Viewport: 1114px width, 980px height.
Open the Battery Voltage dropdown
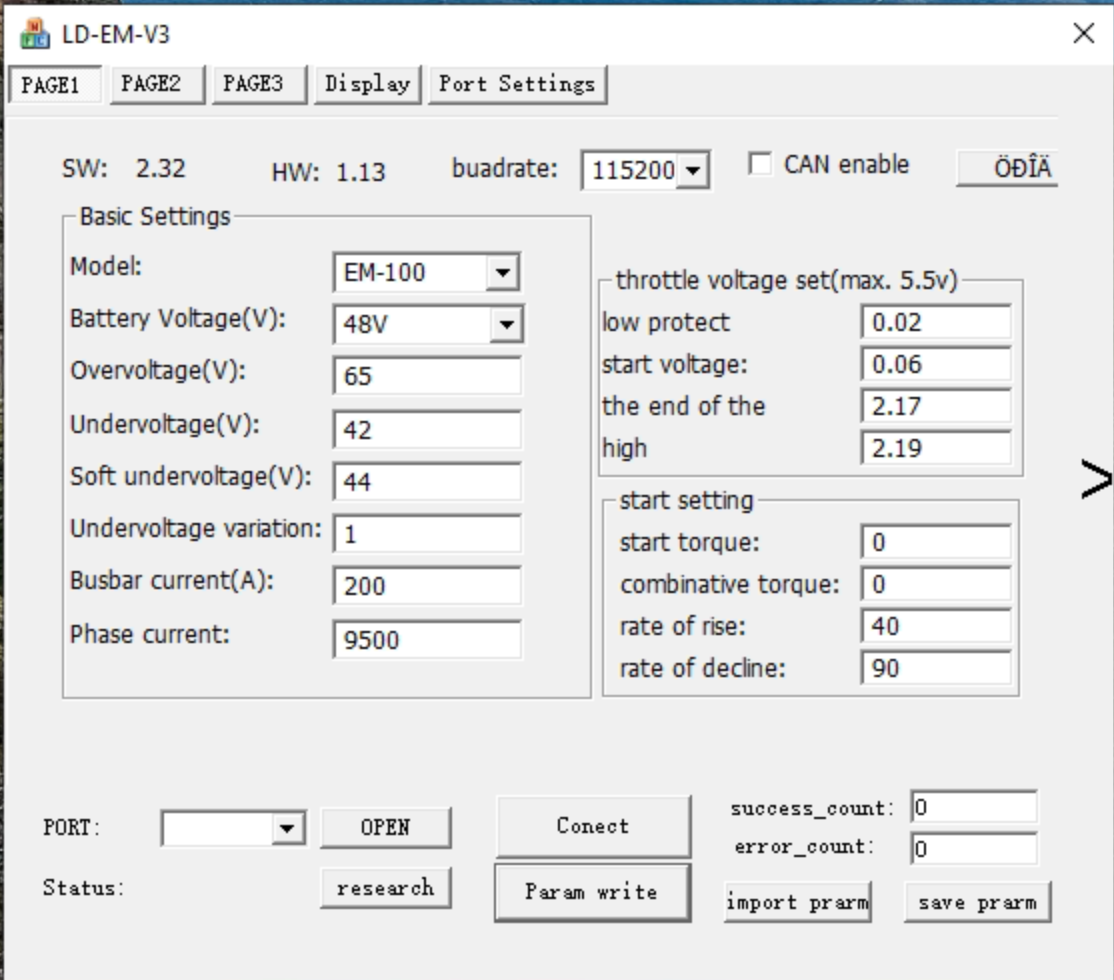pyautogui.click(x=506, y=324)
